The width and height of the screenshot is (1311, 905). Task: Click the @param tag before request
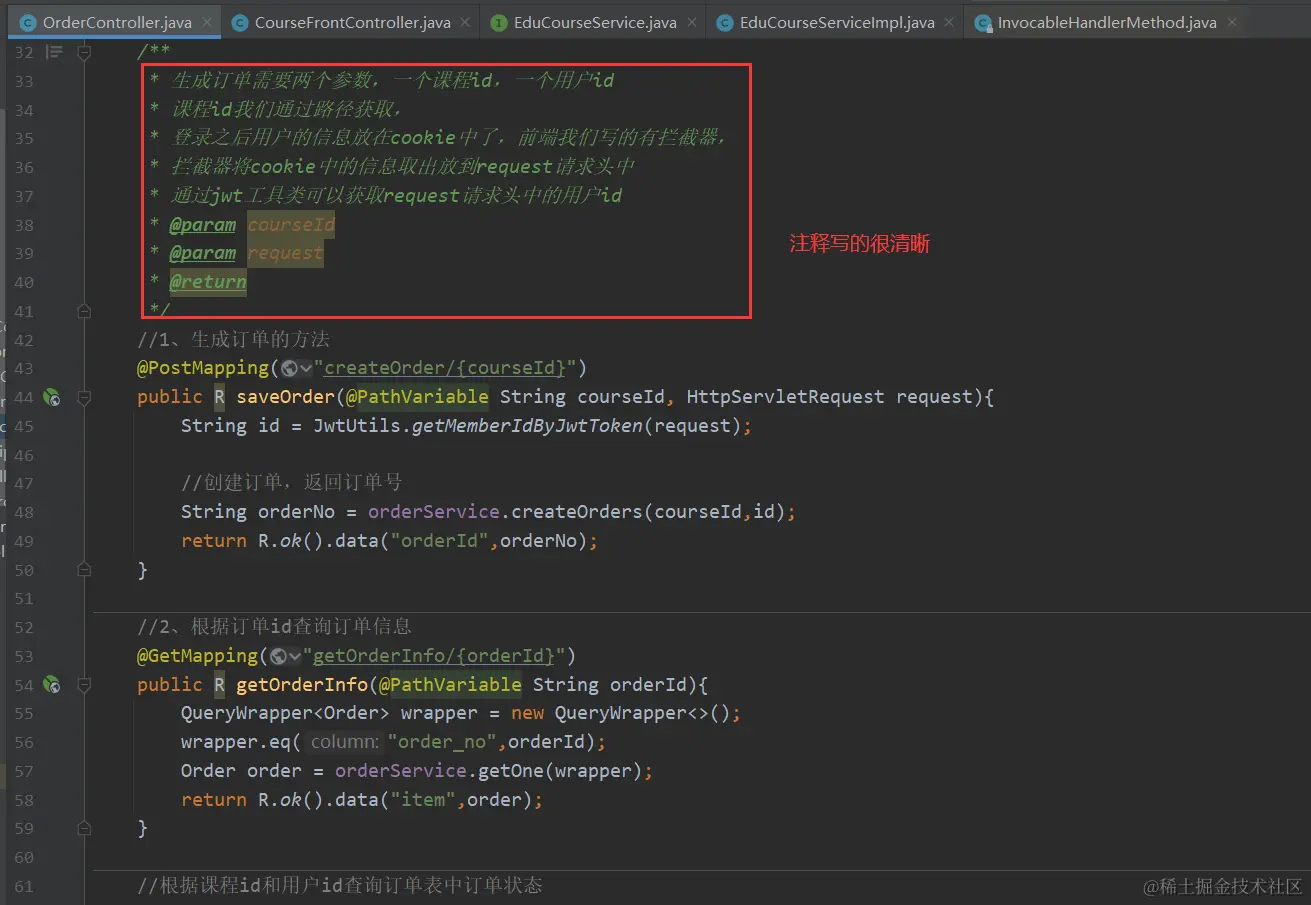coord(203,253)
